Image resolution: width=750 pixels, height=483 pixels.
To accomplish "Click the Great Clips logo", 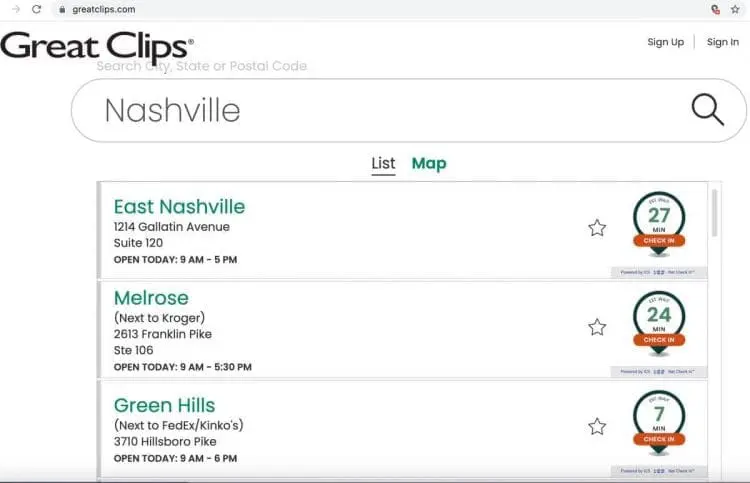I will click(97, 48).
